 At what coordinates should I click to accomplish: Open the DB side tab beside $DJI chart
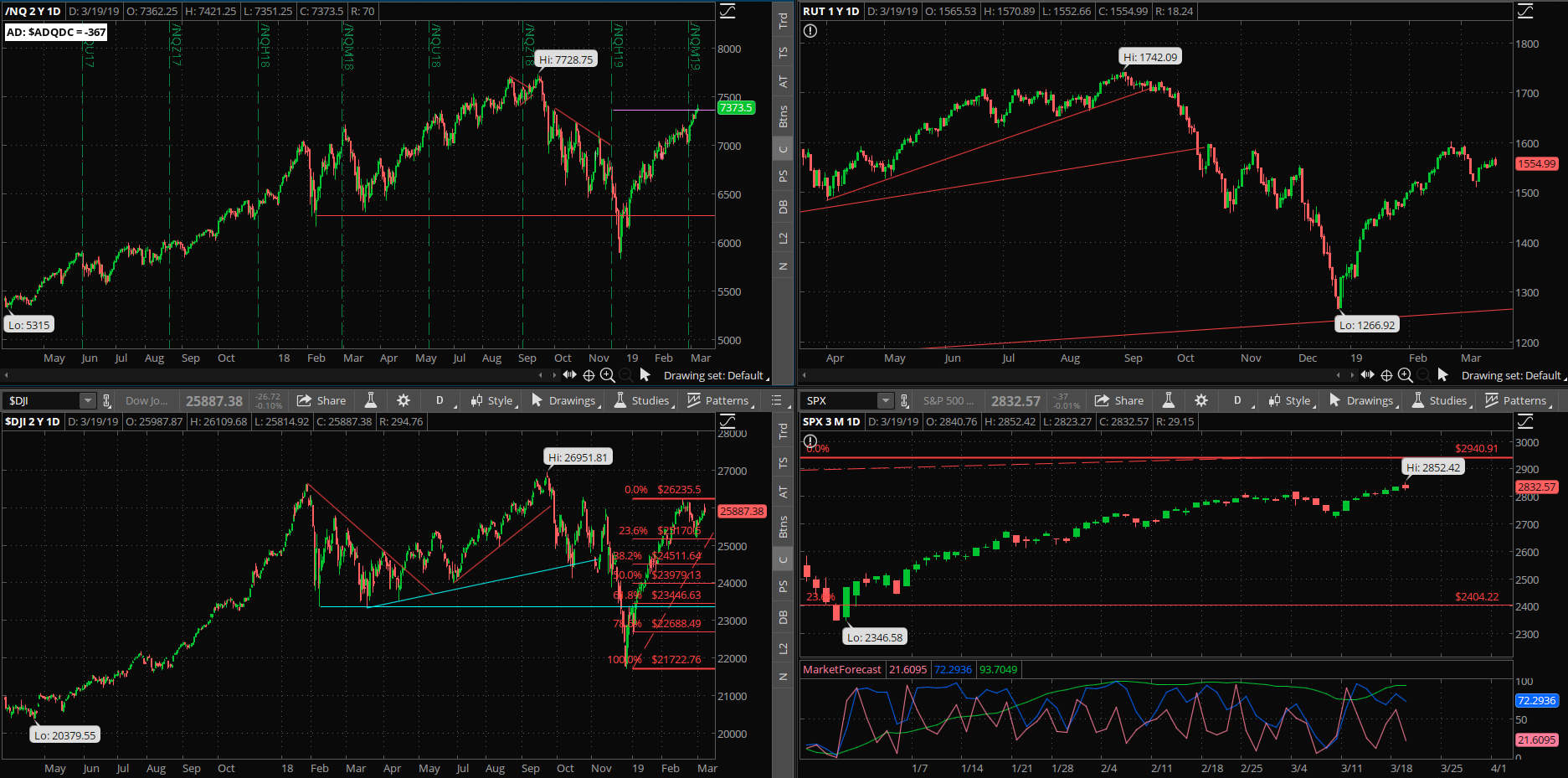pos(783,617)
